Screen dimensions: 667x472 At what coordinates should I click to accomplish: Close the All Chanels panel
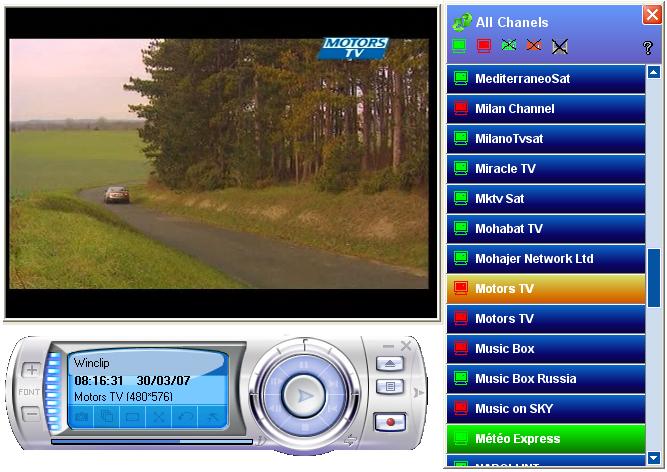pyautogui.click(x=652, y=15)
